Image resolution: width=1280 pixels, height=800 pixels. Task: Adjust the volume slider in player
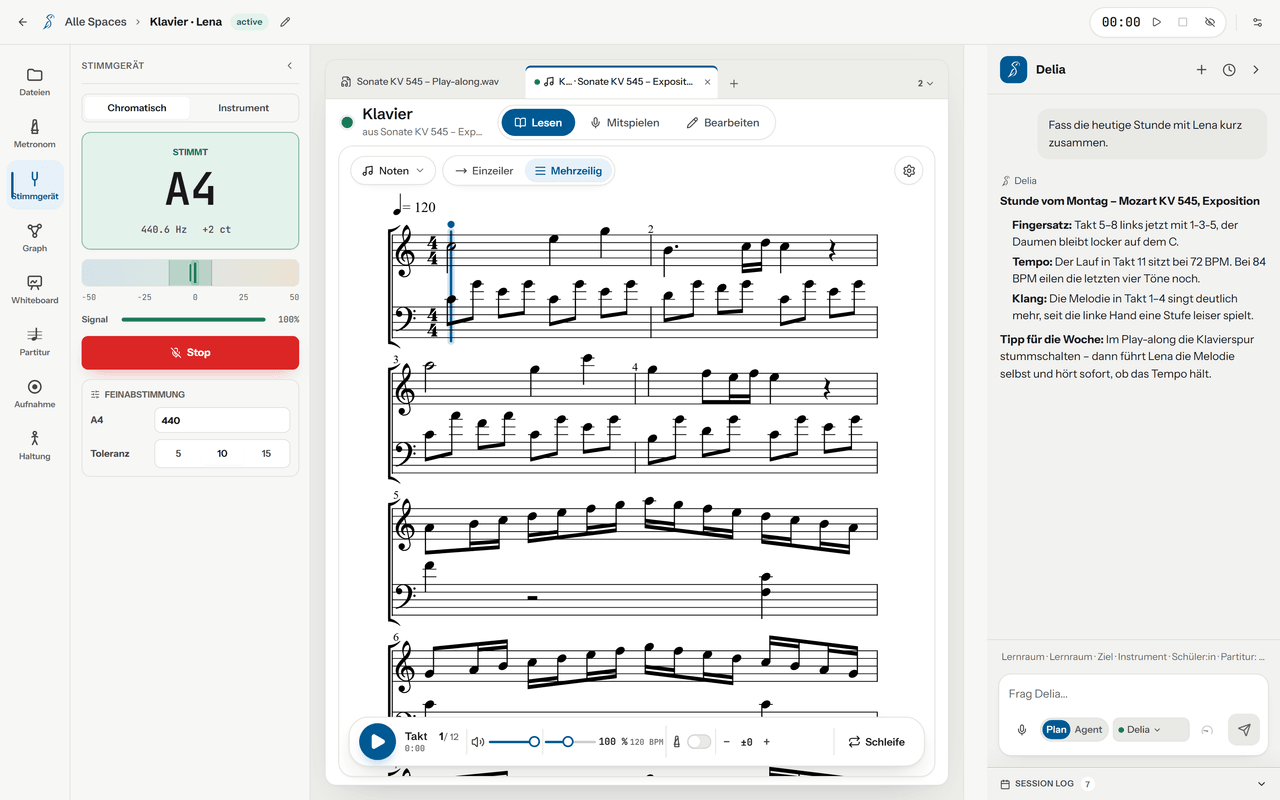[515, 742]
